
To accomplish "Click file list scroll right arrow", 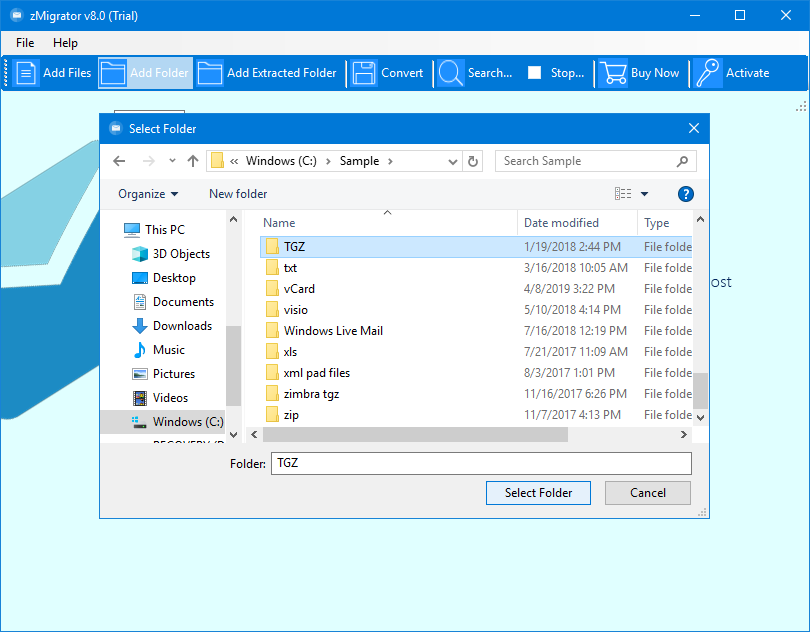I will tap(684, 435).
